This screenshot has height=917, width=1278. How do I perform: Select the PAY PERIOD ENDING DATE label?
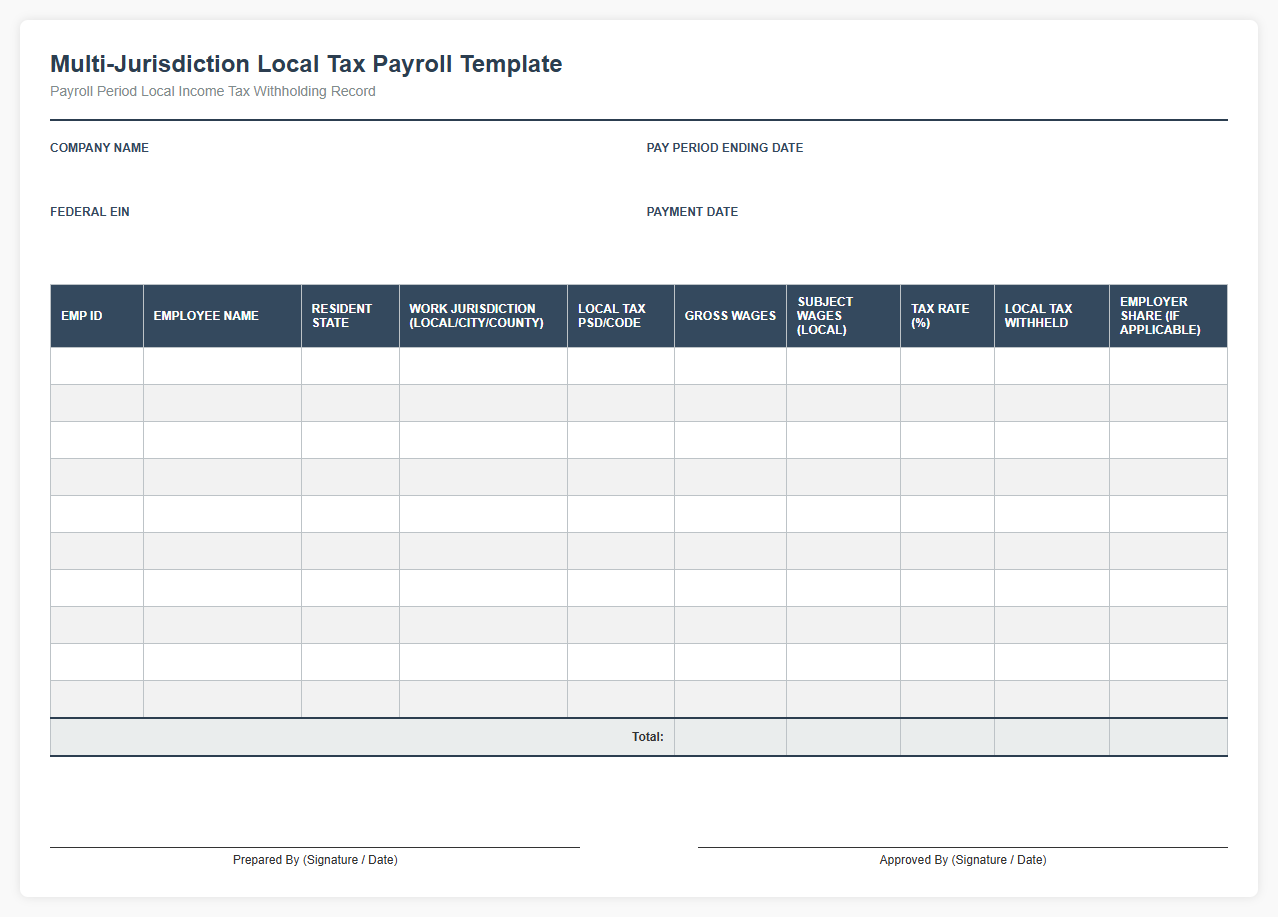click(725, 148)
